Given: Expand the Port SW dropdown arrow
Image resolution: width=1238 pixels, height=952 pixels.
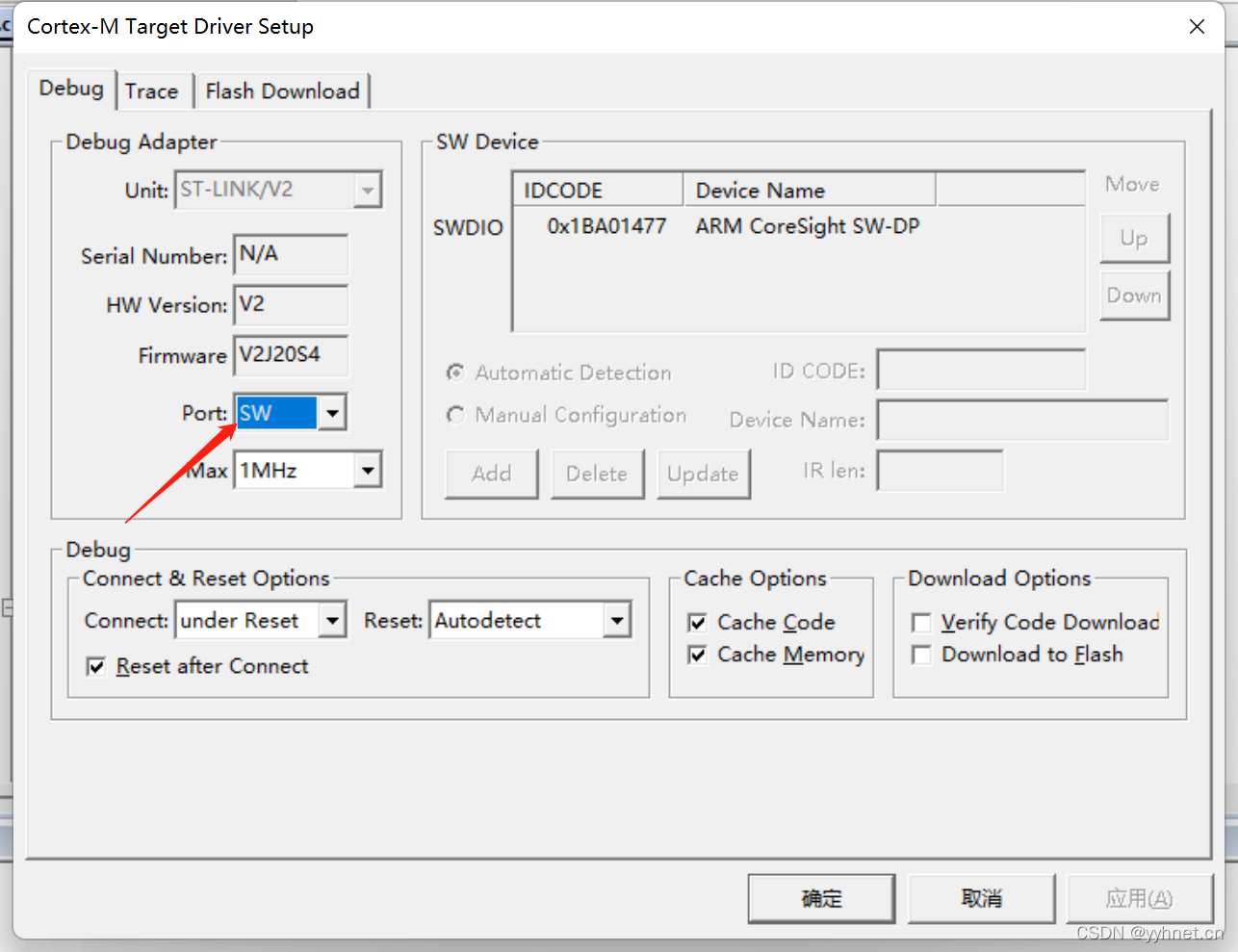Looking at the screenshot, I should [x=332, y=413].
